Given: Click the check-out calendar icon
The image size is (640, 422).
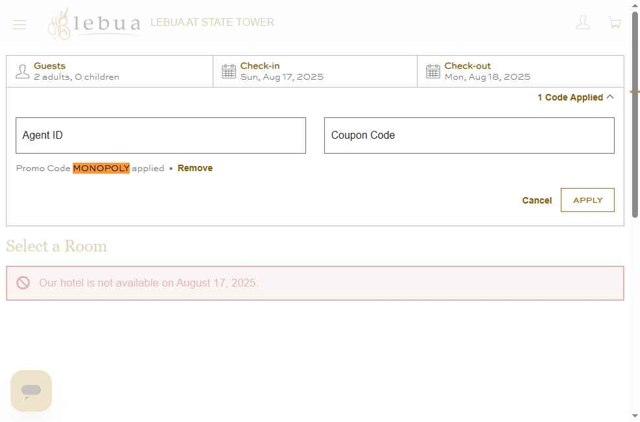Looking at the screenshot, I should tap(433, 71).
